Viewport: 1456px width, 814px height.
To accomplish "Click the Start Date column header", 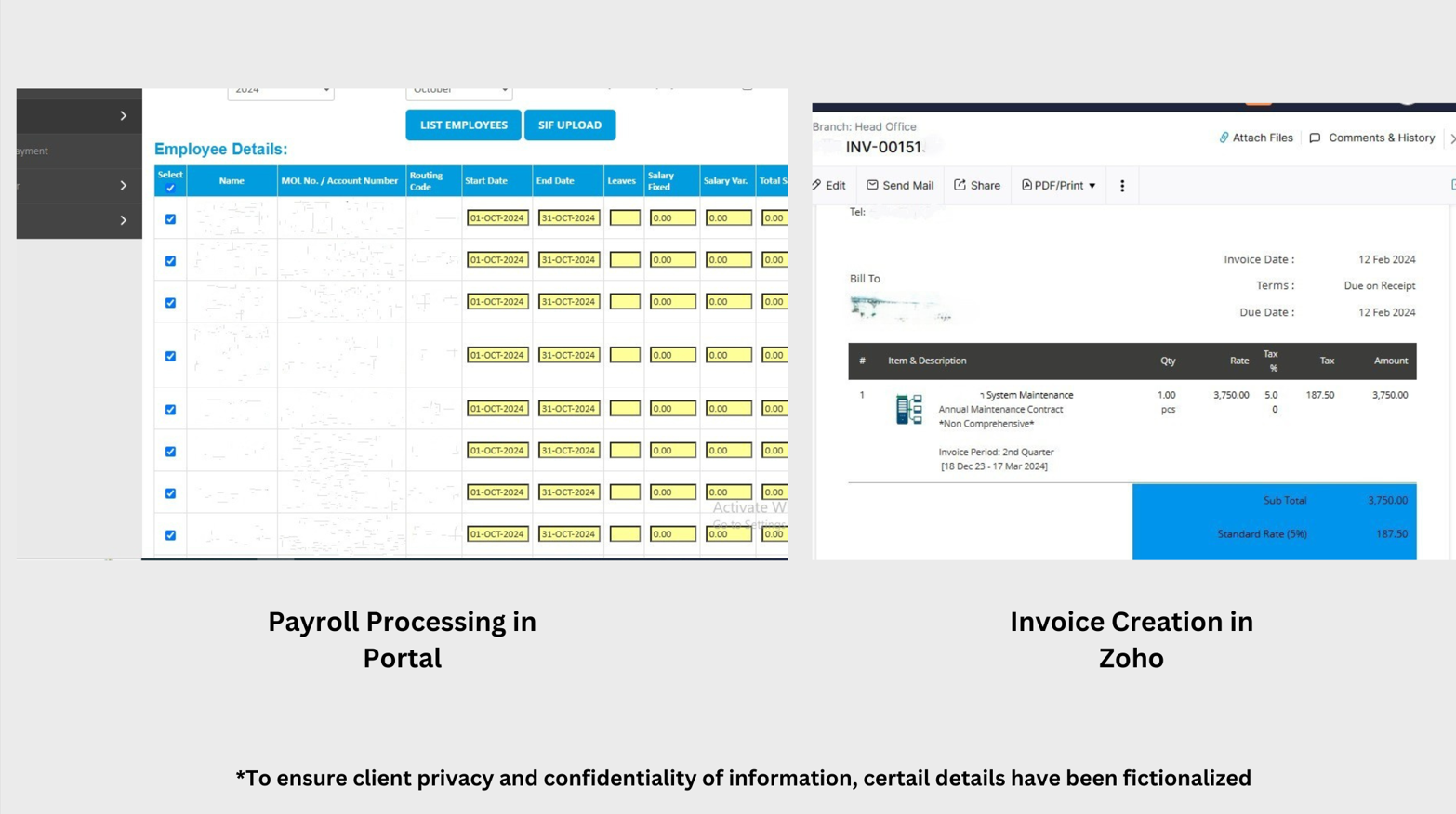I will point(496,181).
